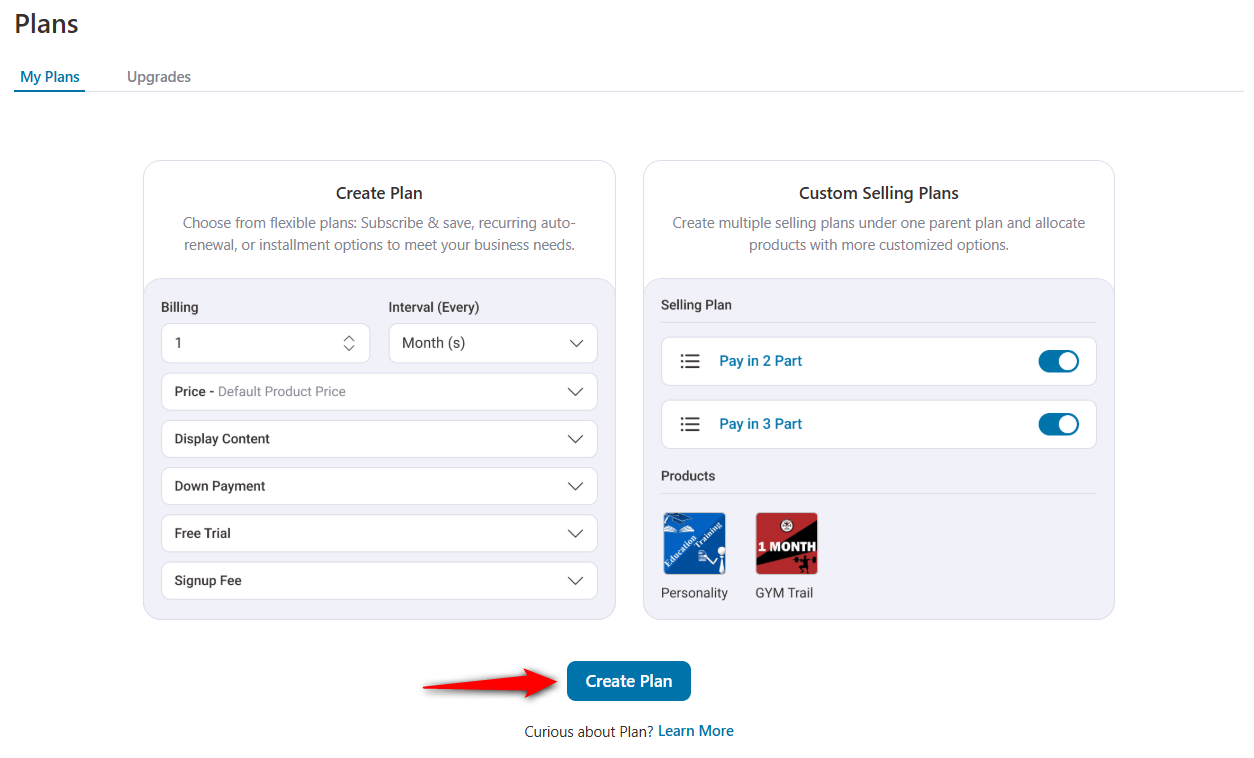Open the Learn More link
The image size is (1254, 758).
point(695,730)
